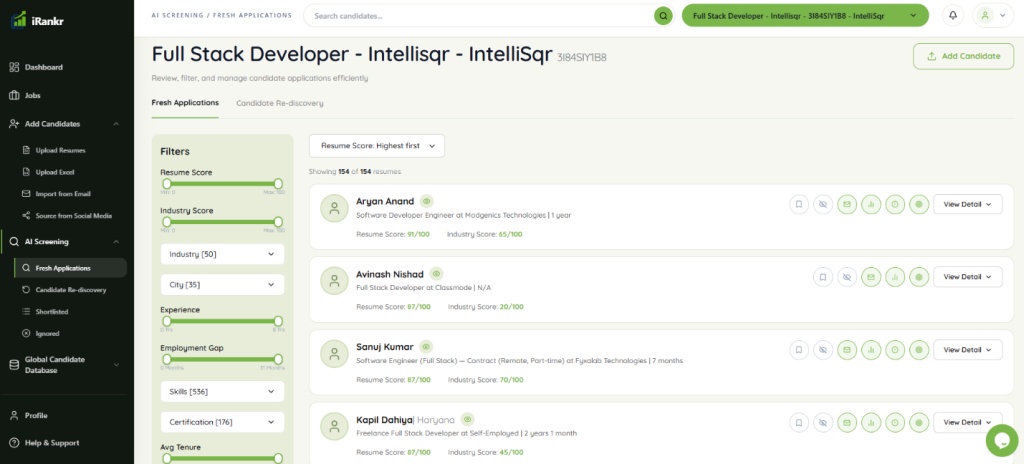Click the crossed-eye ignore icon for Kapil Dahiya
1024x464 pixels.
coord(822,423)
